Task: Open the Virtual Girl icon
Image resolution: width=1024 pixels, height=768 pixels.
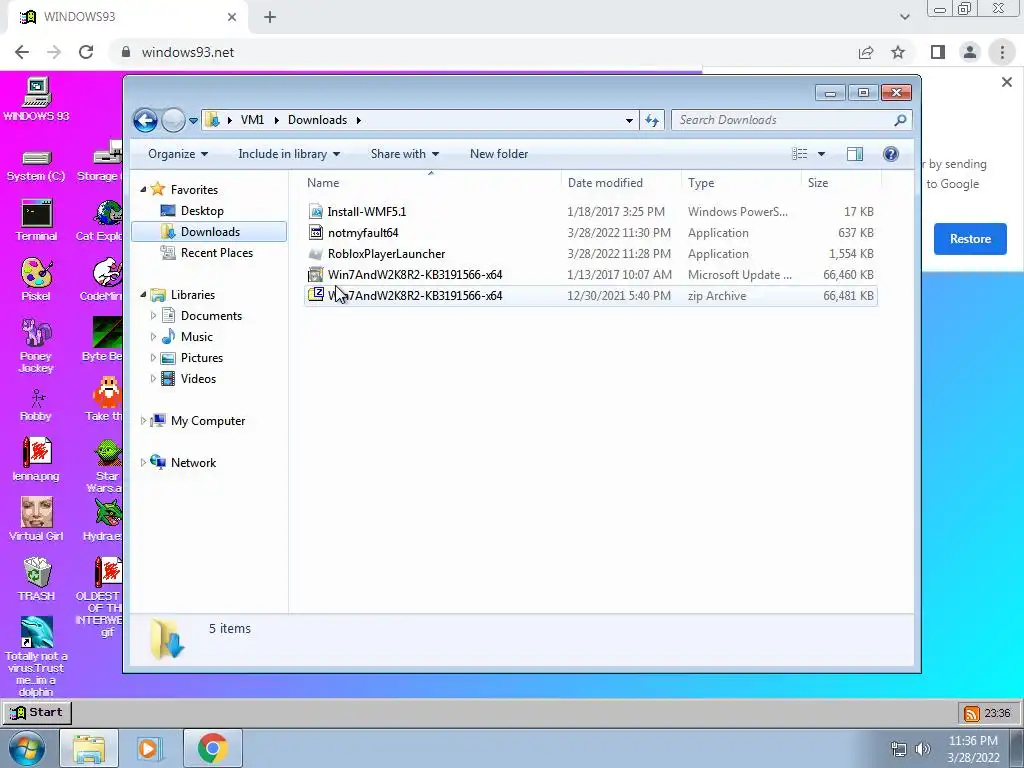Action: pyautogui.click(x=36, y=519)
